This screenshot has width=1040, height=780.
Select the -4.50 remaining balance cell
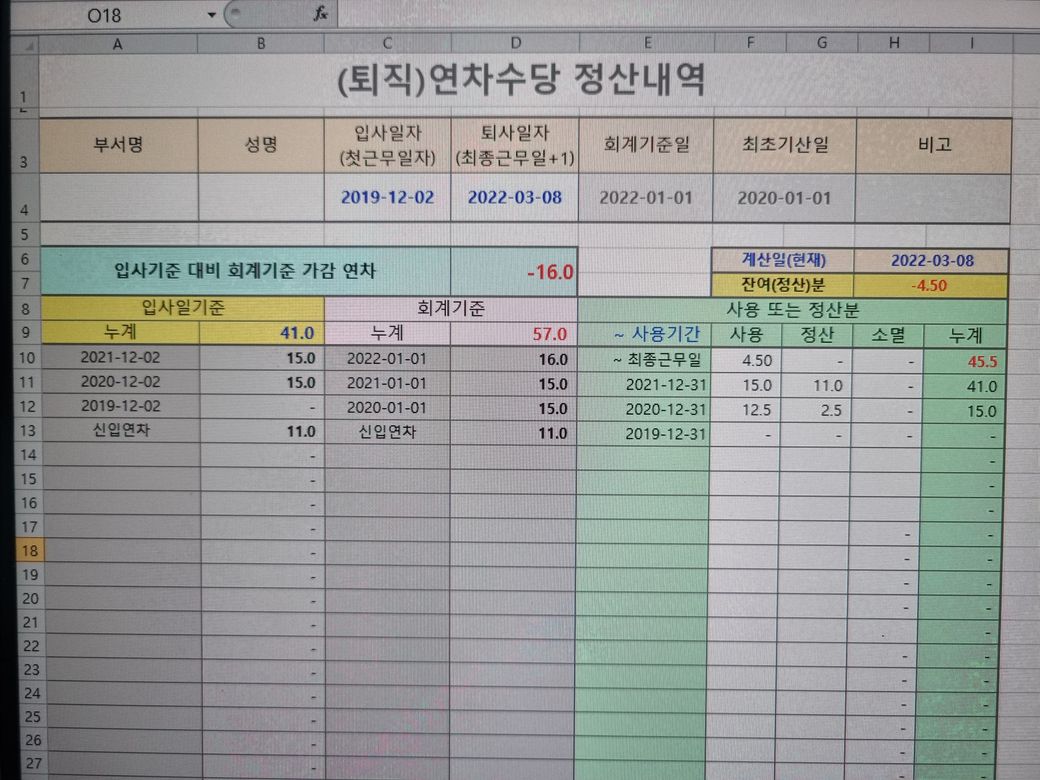[x=931, y=286]
